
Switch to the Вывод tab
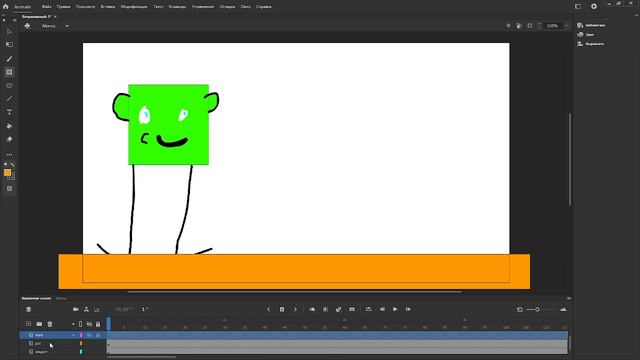(x=61, y=298)
